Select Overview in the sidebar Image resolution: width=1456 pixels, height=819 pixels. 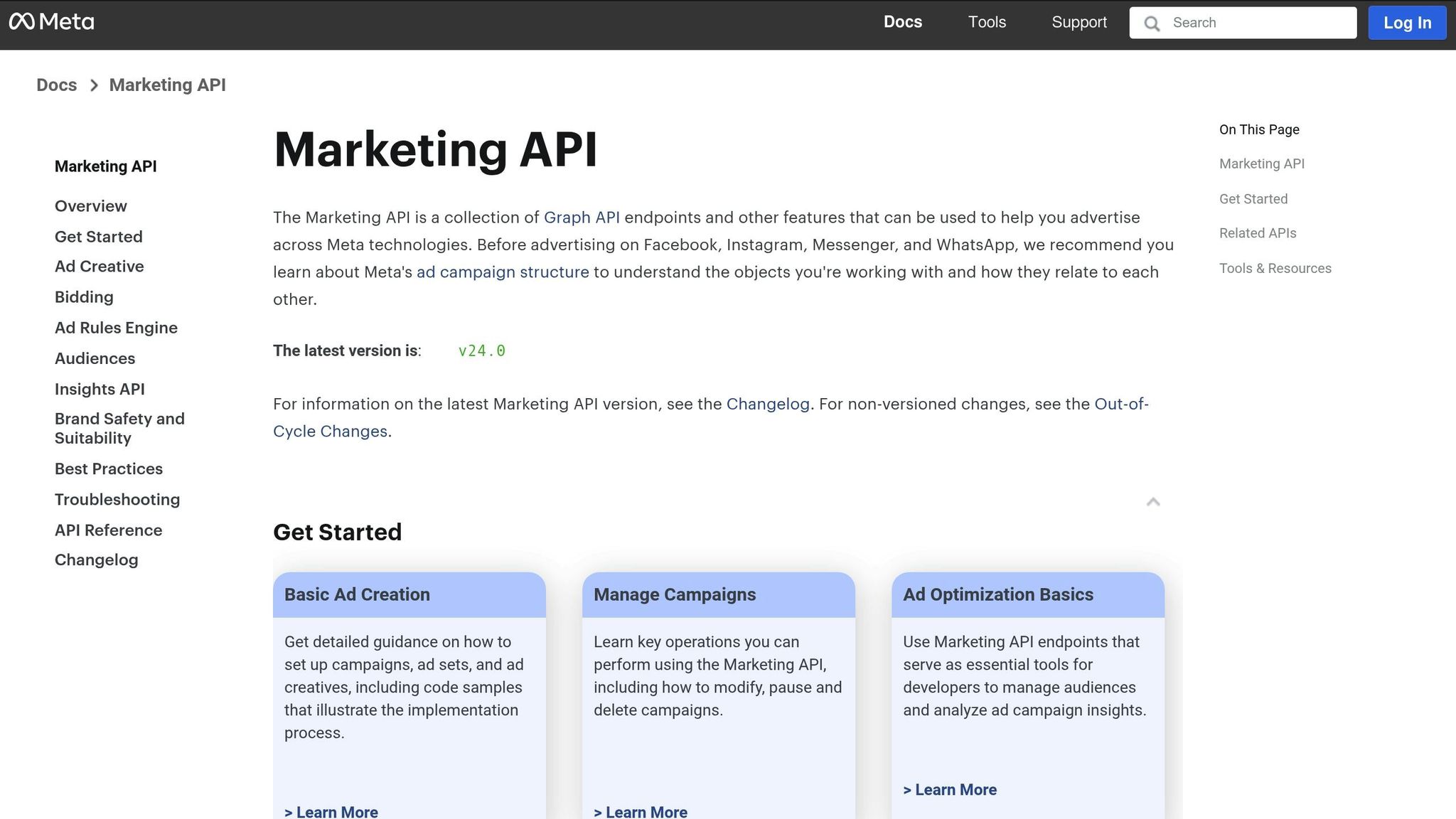pyautogui.click(x=90, y=206)
